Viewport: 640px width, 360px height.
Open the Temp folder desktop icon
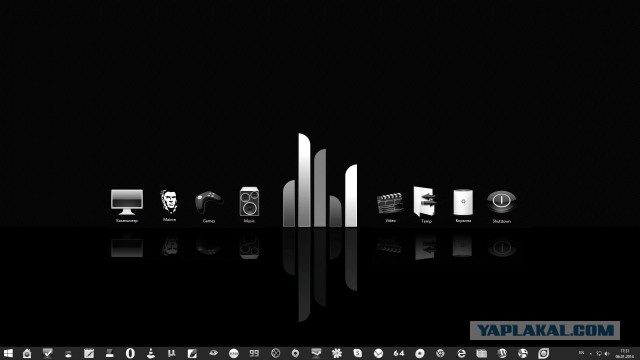click(425, 202)
